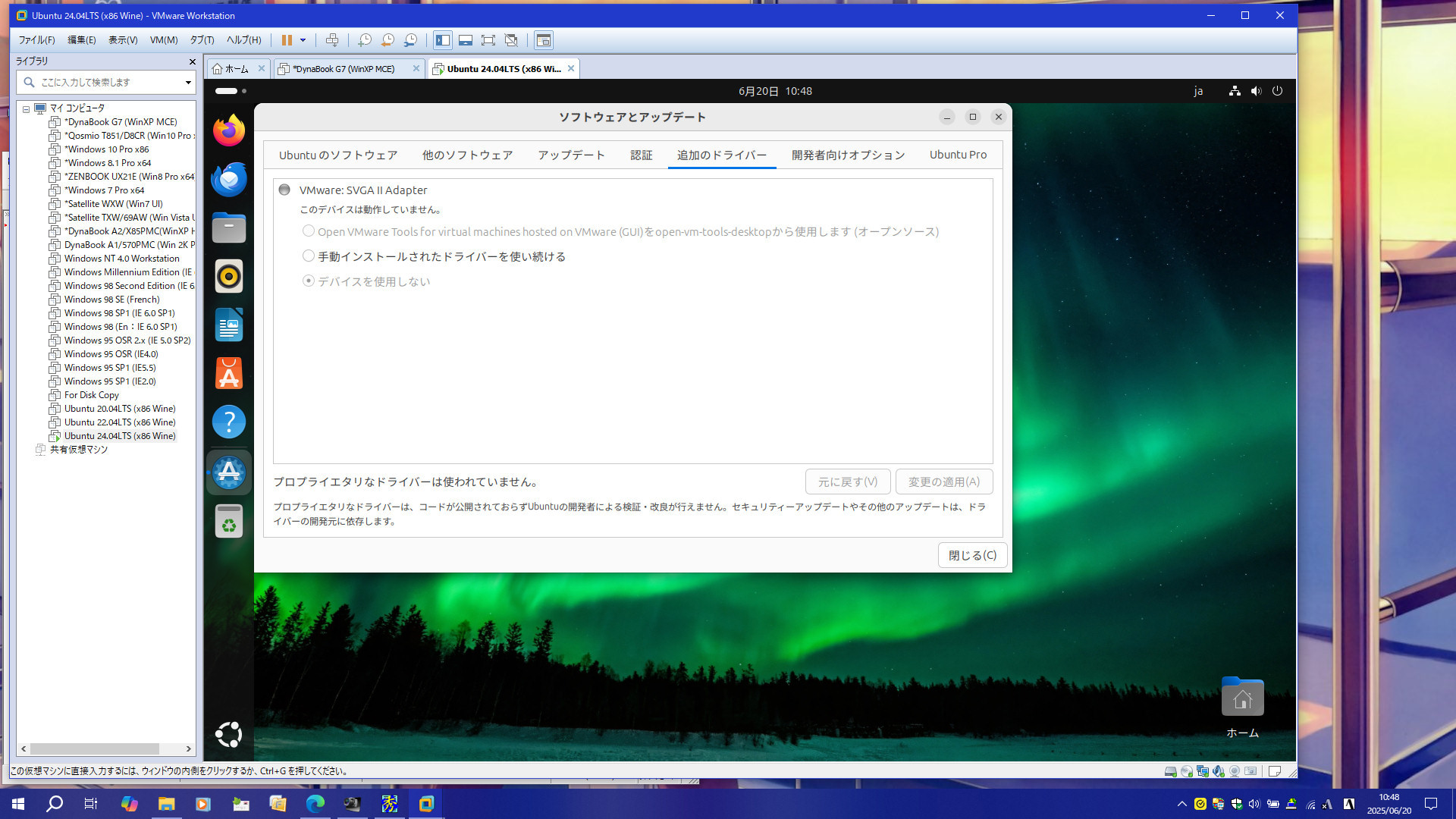Image resolution: width=1456 pixels, height=819 pixels.
Task: Click the VMware sound card status icon
Action: click(x=1218, y=771)
